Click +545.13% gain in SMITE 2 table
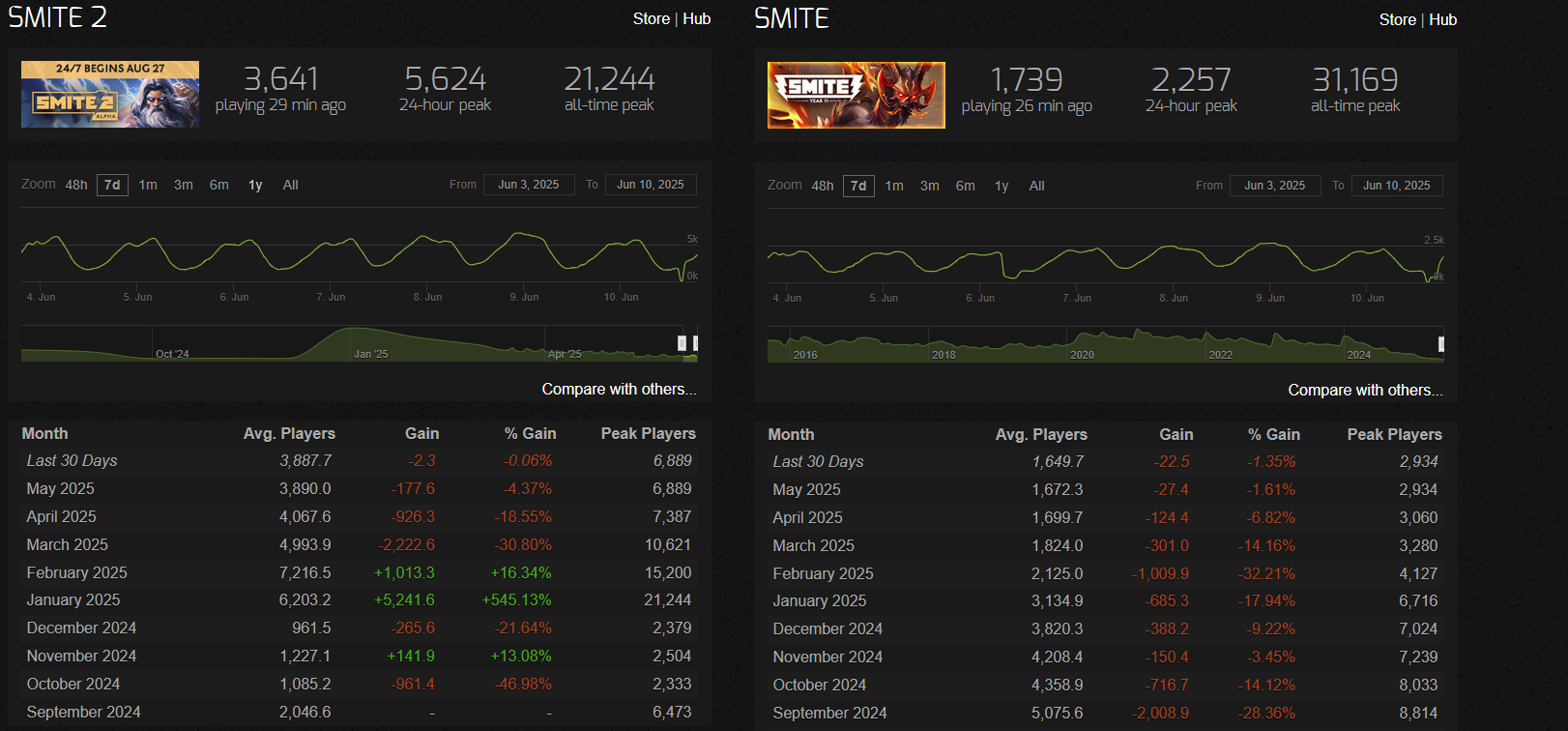1568x731 pixels. (x=517, y=599)
